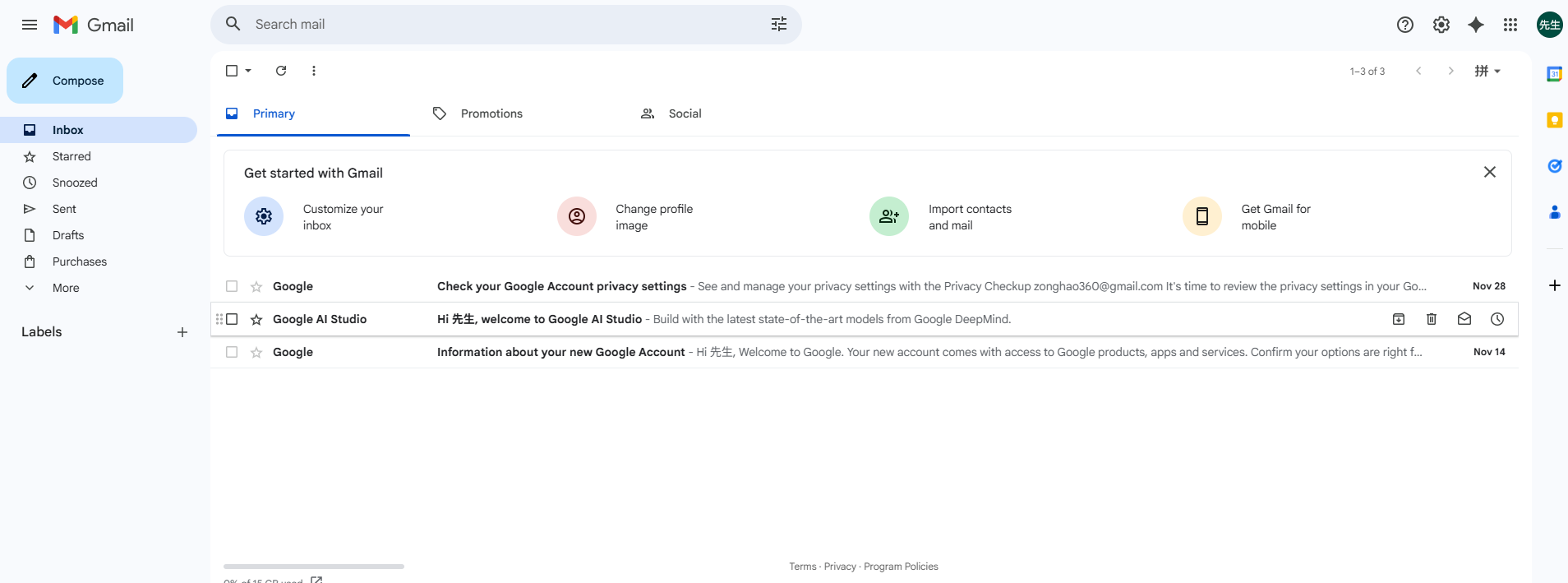
Task: Show search options filter icon
Action: 778,25
